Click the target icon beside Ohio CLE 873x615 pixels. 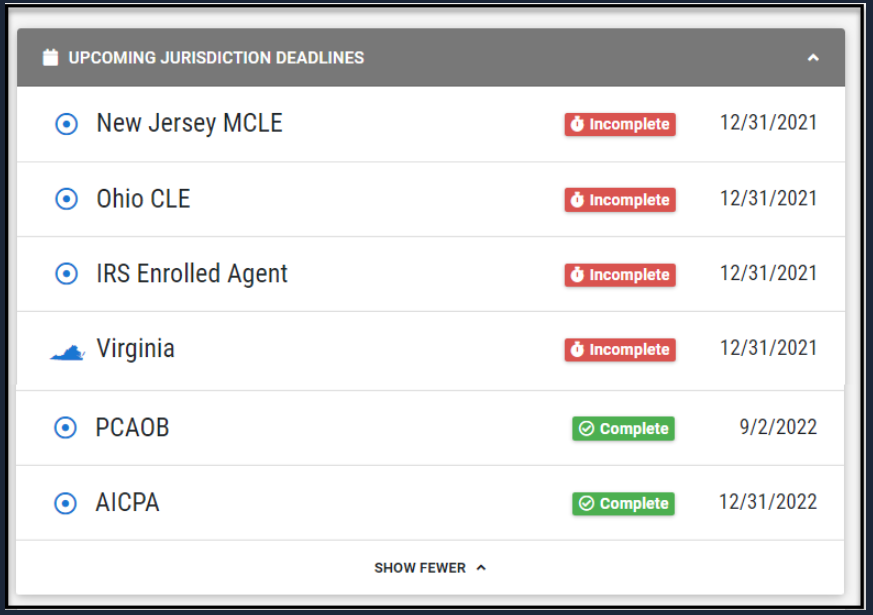tap(66, 199)
